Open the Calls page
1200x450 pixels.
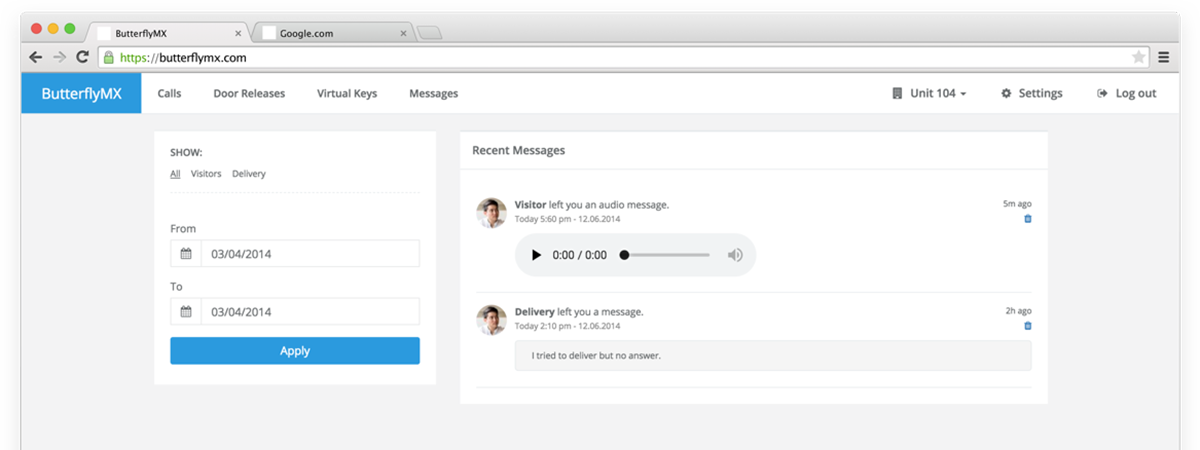(x=169, y=93)
